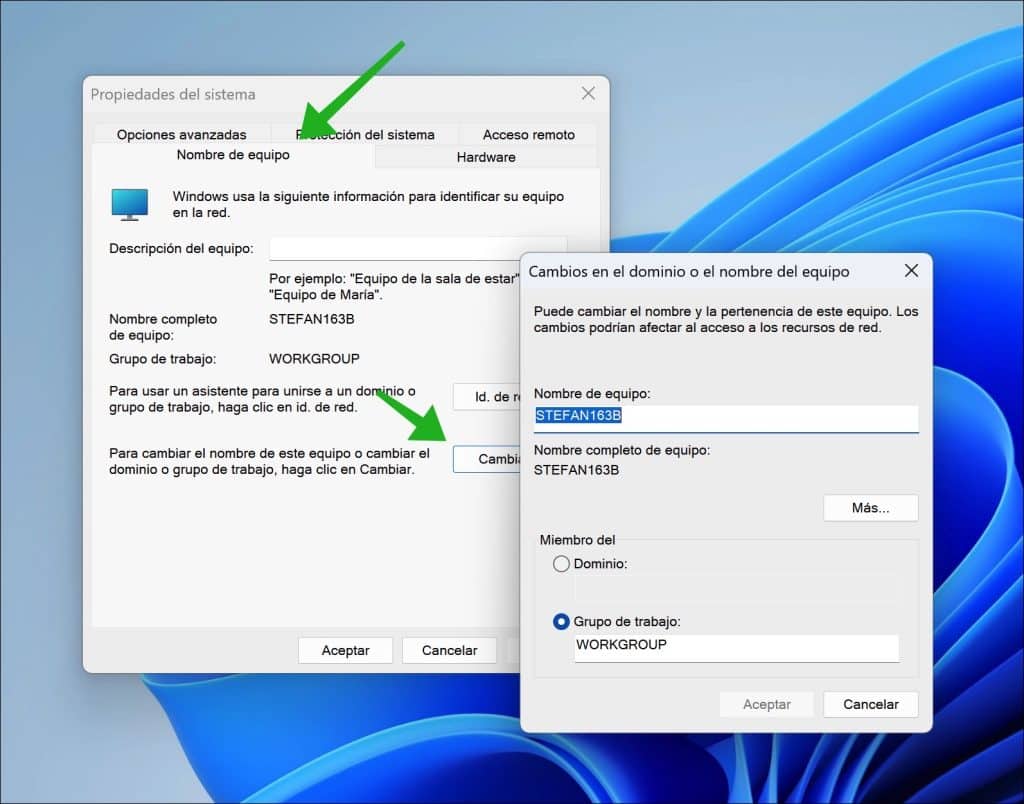This screenshot has height=804, width=1024.
Task: Click Aceptar in Propiedades del sistema
Action: tap(345, 651)
